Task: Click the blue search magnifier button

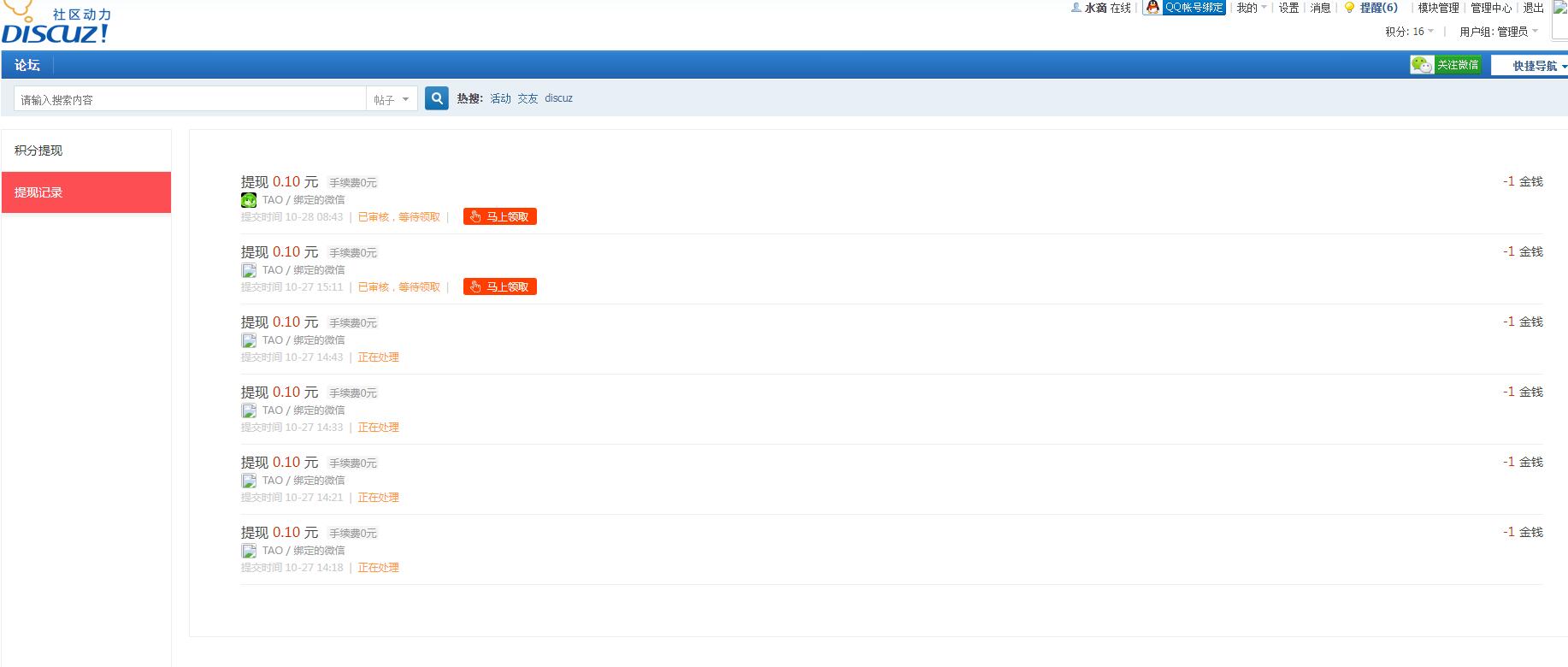Action: coord(437,98)
